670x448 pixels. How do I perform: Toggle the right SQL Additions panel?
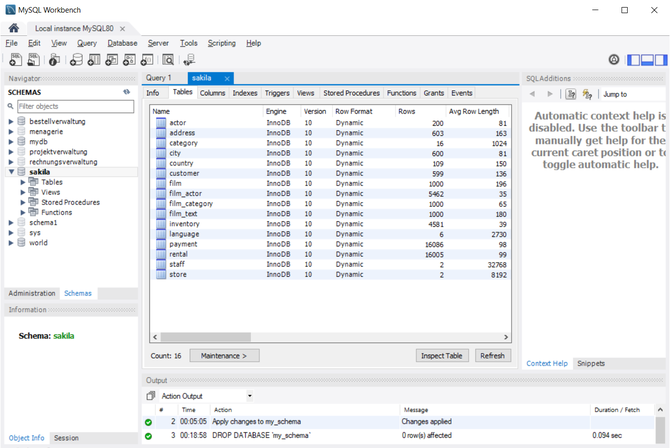tap(661, 60)
